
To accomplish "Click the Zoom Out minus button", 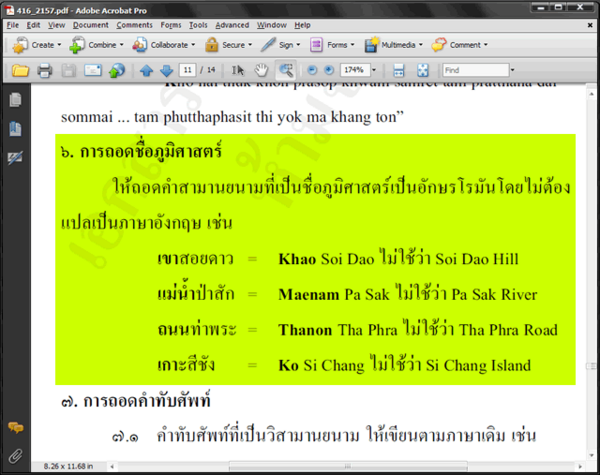I will 312,70.
